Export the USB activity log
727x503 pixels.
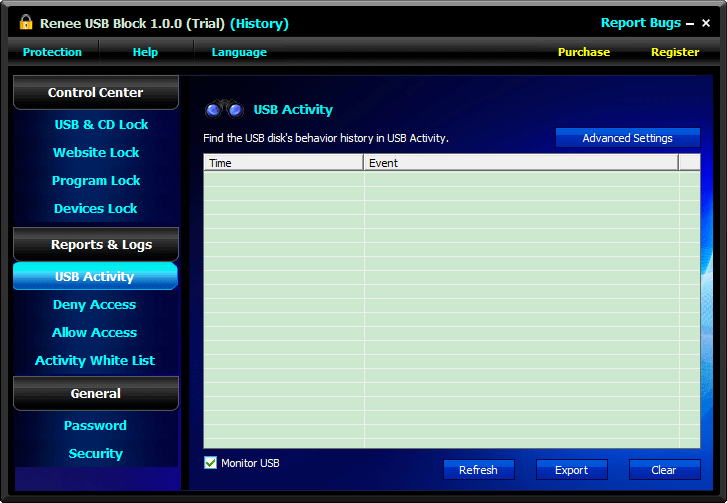pos(571,470)
